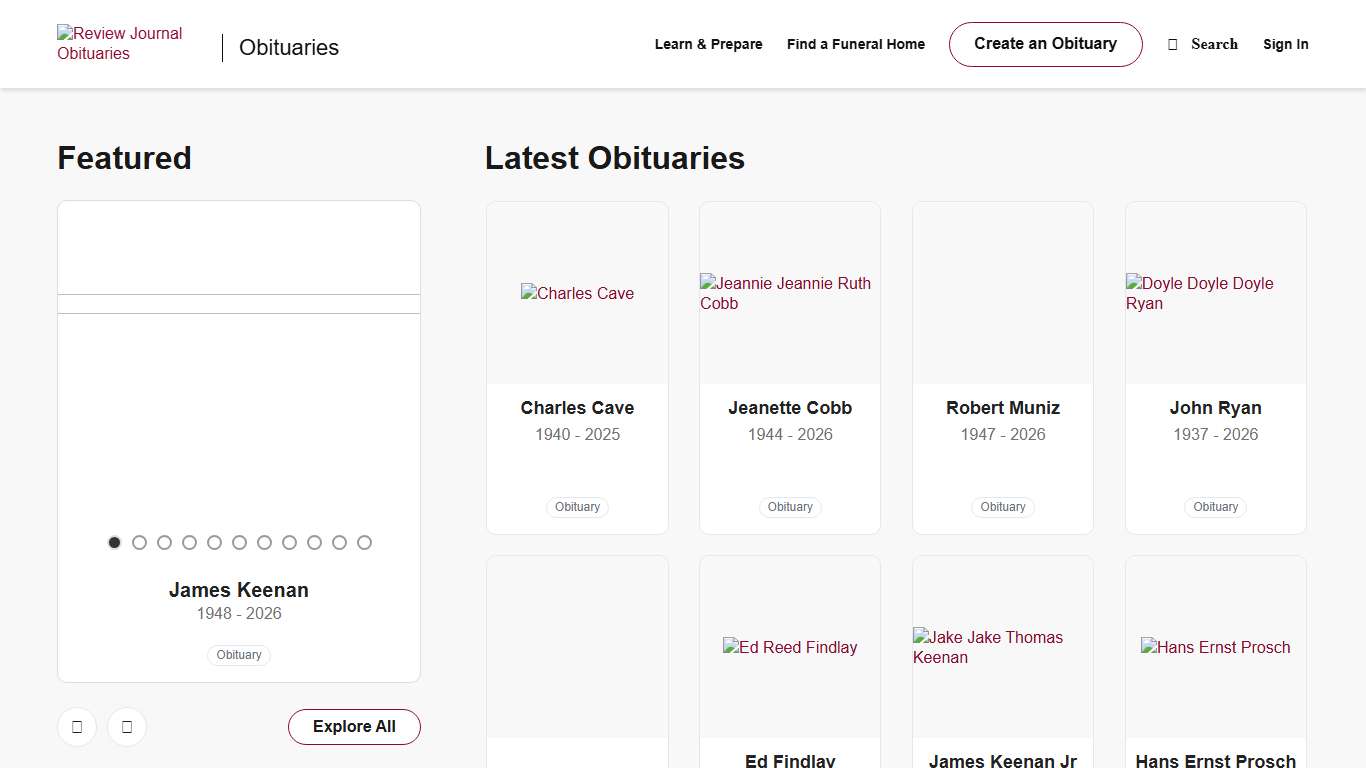1366x768 pixels.
Task: Click the Obituary tag under John Ryan
Action: pyautogui.click(x=1215, y=507)
